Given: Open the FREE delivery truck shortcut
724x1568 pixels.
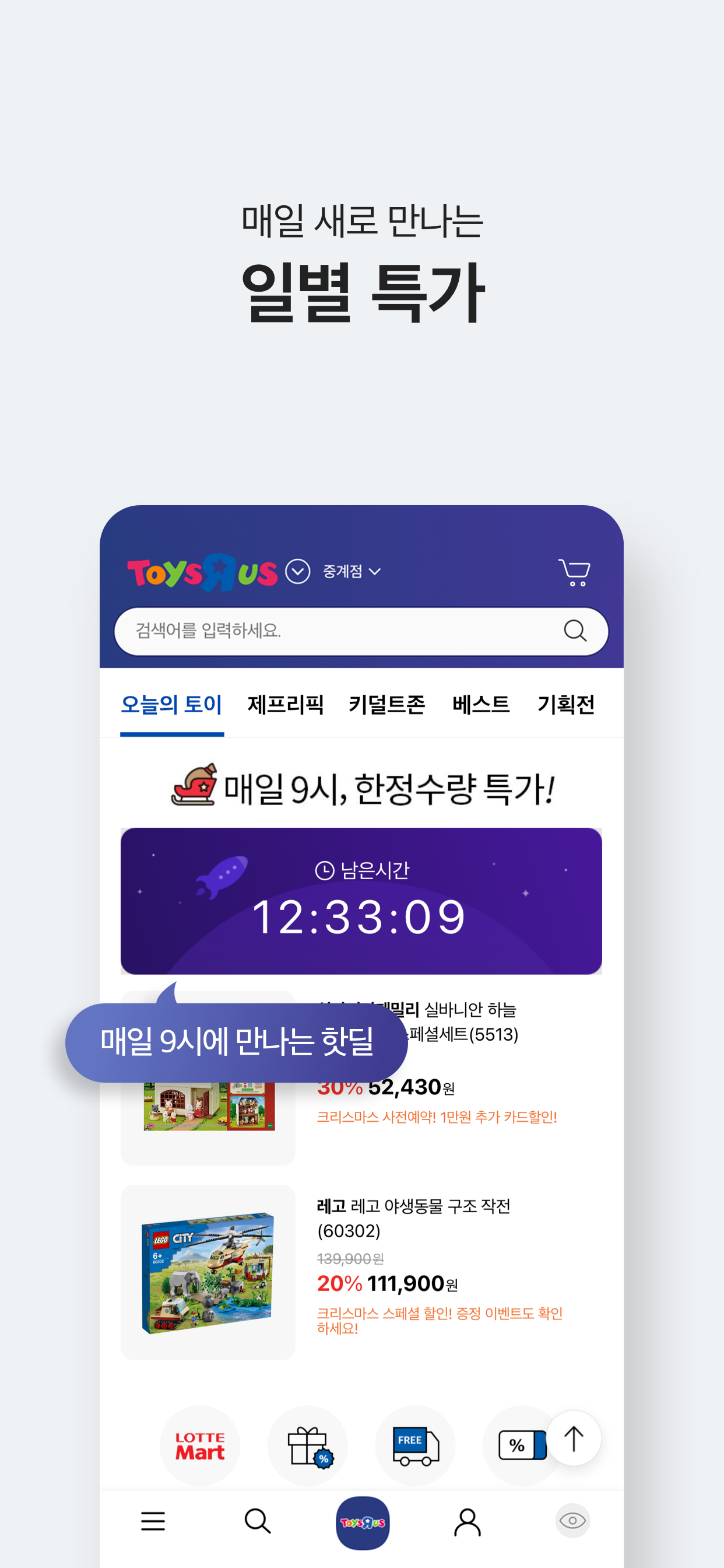Looking at the screenshot, I should 415,1445.
